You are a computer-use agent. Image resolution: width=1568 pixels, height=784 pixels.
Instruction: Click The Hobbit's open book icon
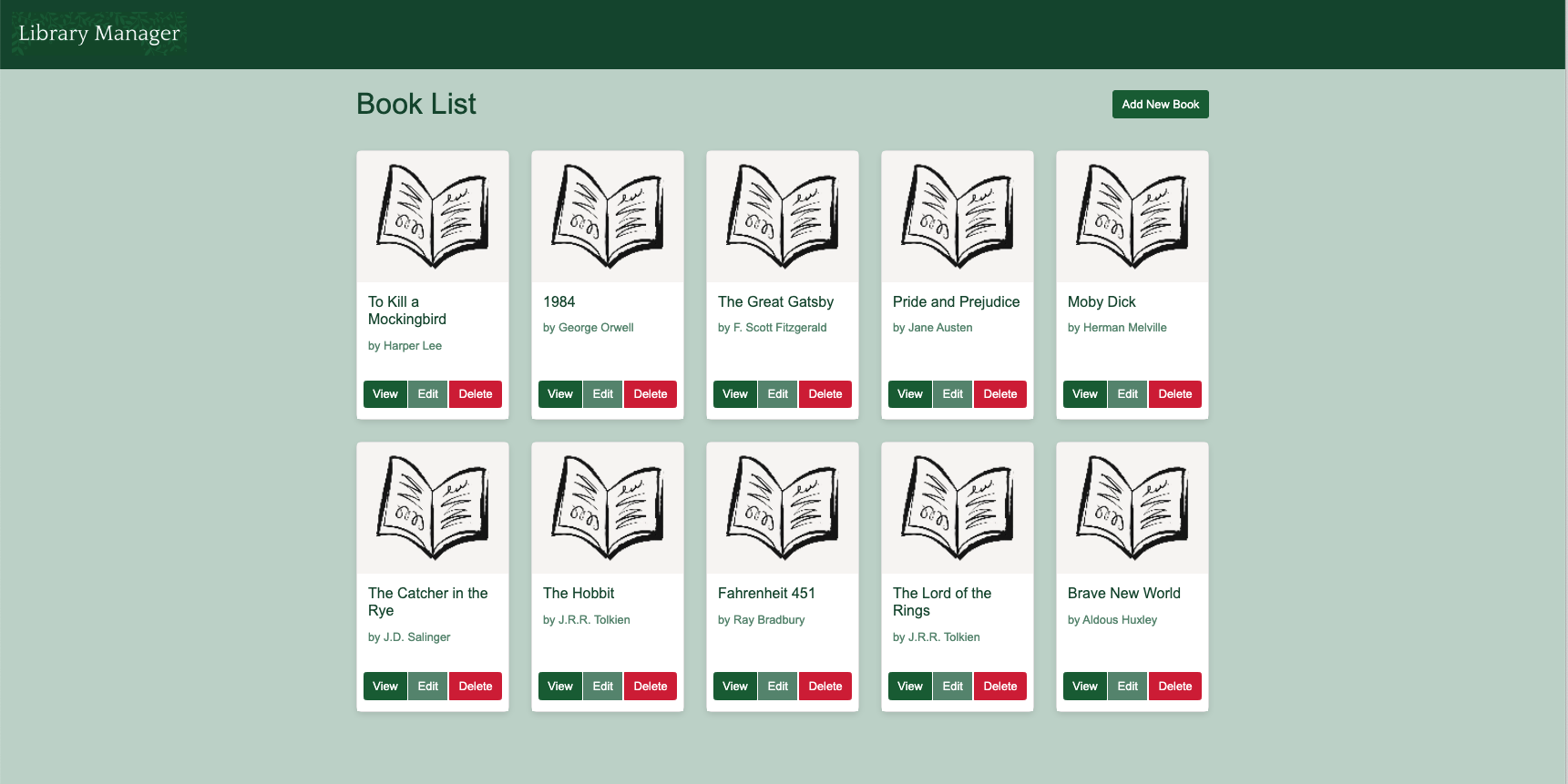tap(607, 508)
